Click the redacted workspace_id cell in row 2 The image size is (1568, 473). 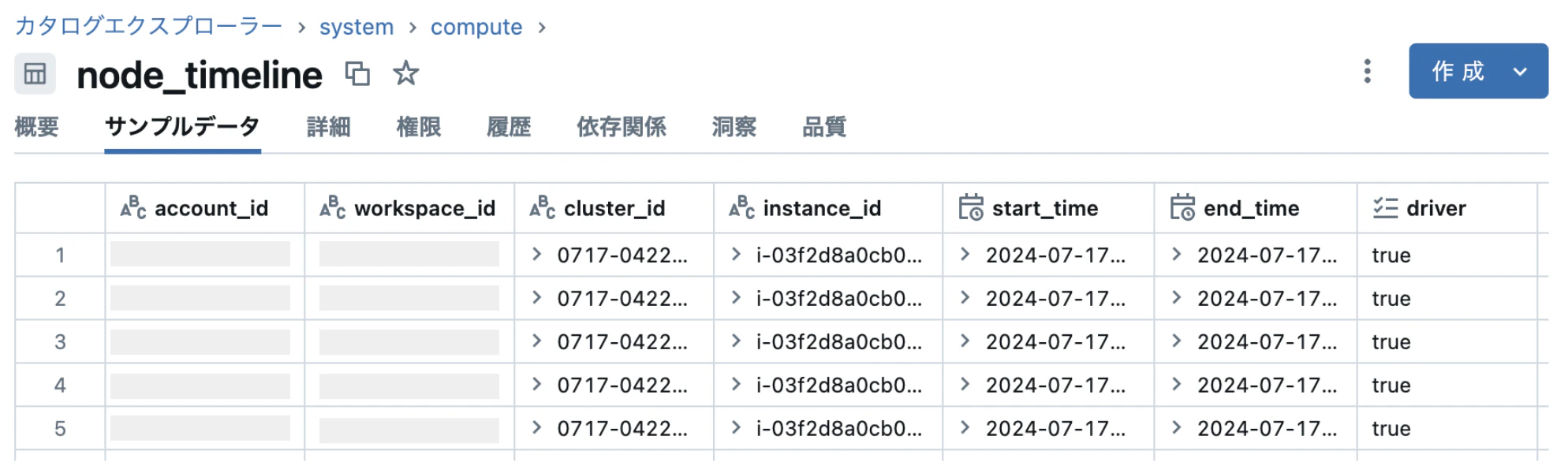[409, 297]
